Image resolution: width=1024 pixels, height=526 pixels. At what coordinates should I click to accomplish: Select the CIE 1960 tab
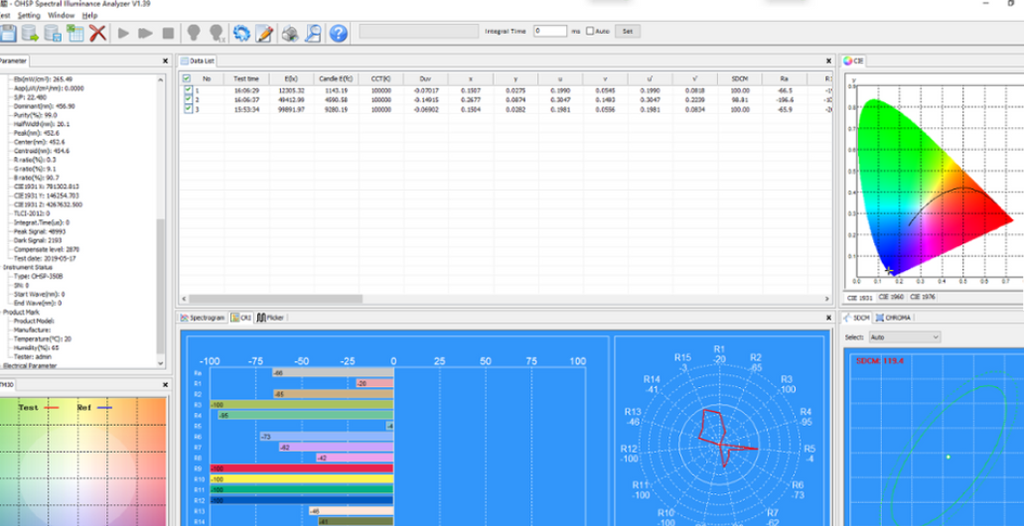[891, 297]
